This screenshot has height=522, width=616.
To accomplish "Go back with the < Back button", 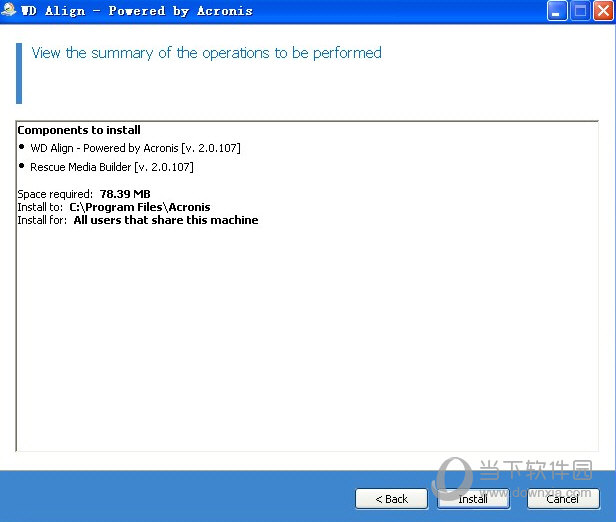I will 391,499.
